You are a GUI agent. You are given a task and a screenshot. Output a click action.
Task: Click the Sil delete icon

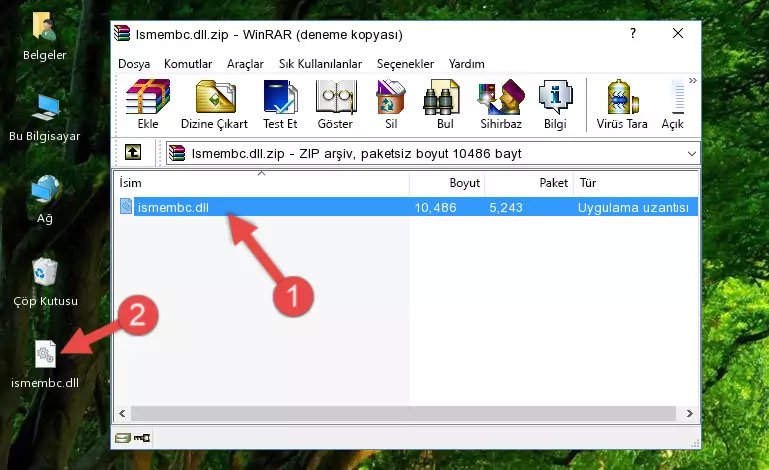click(x=390, y=97)
